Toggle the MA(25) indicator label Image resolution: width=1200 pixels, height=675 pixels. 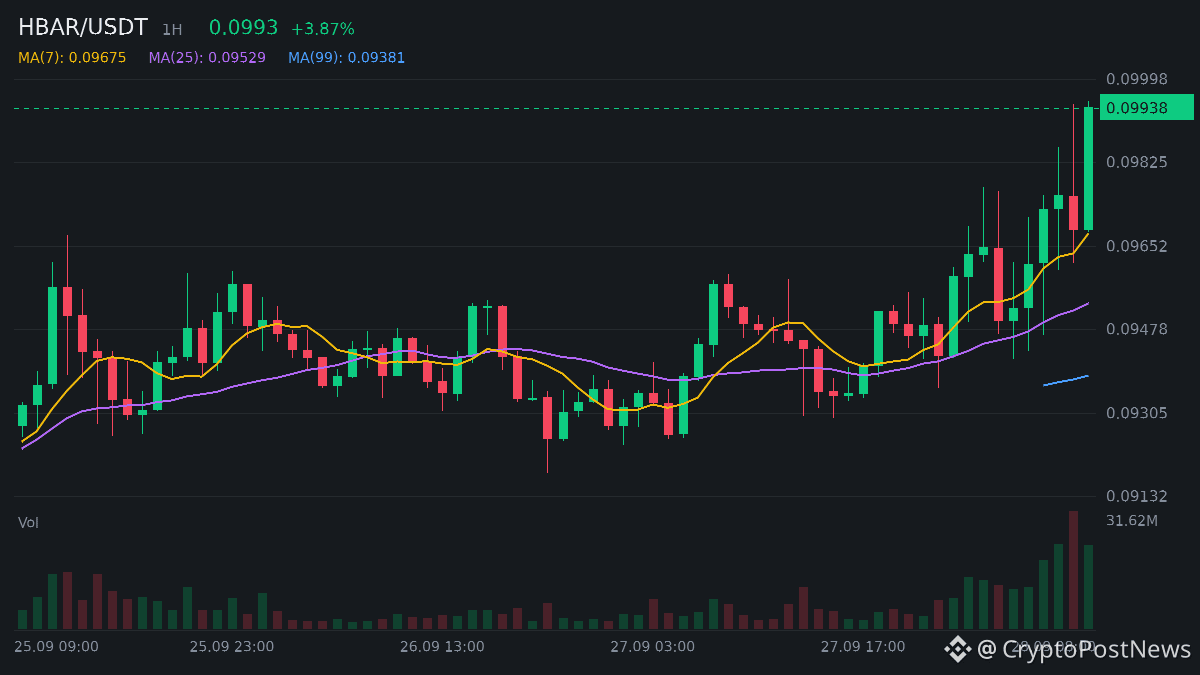[x=207, y=58]
